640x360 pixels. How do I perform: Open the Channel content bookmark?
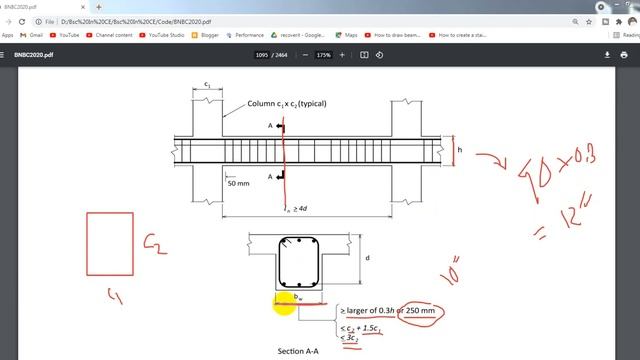pos(109,35)
